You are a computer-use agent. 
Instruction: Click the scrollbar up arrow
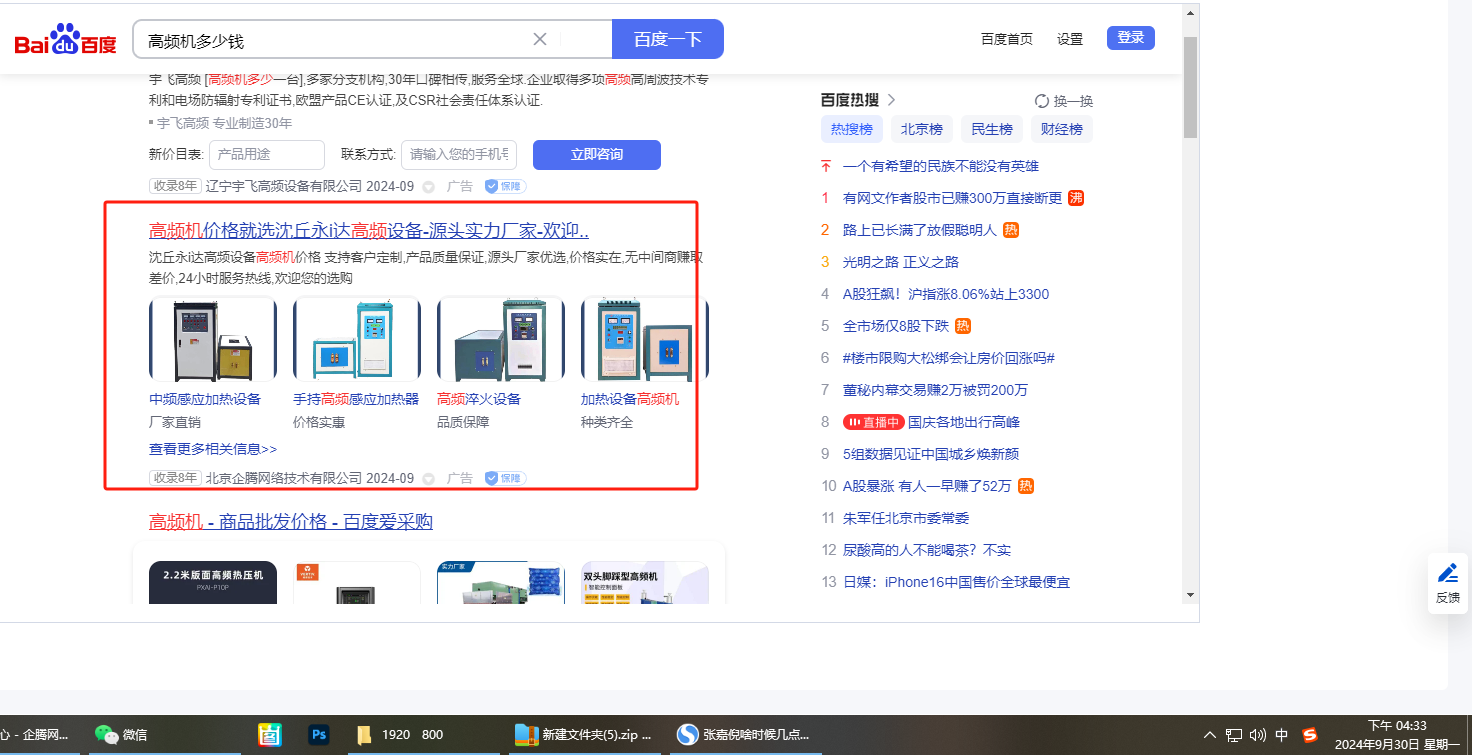point(1190,13)
